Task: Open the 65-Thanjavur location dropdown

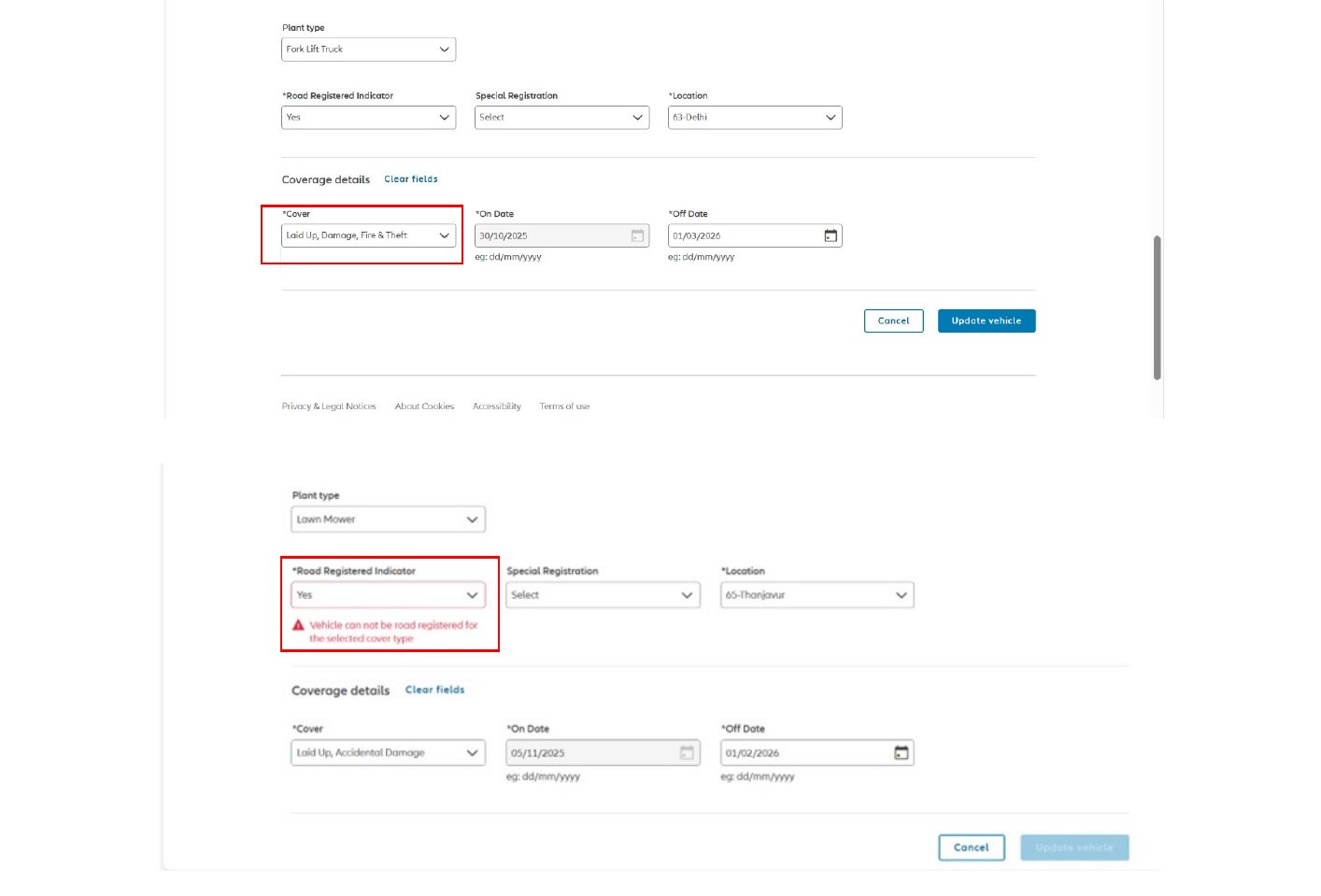Action: (817, 595)
